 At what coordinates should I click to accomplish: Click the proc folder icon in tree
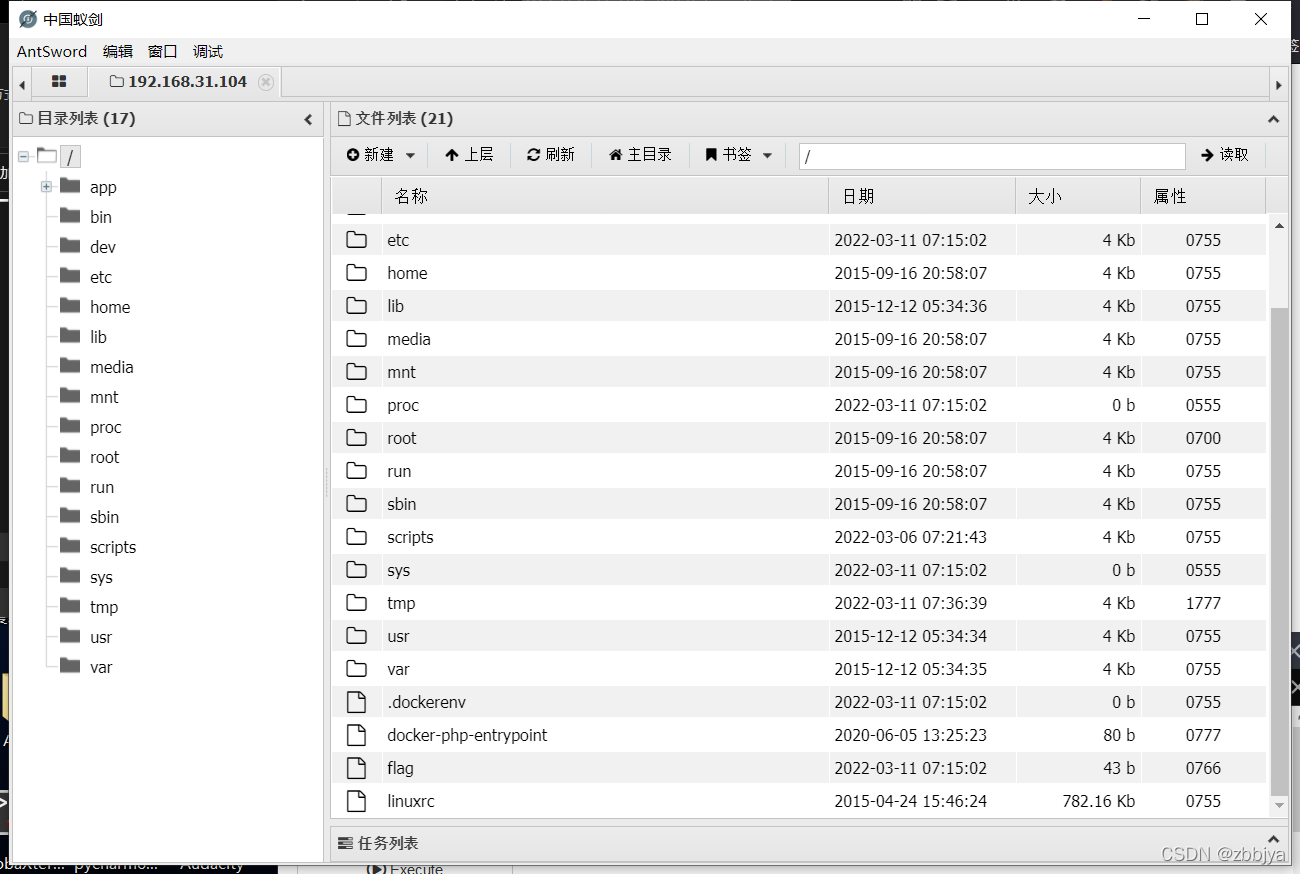70,425
